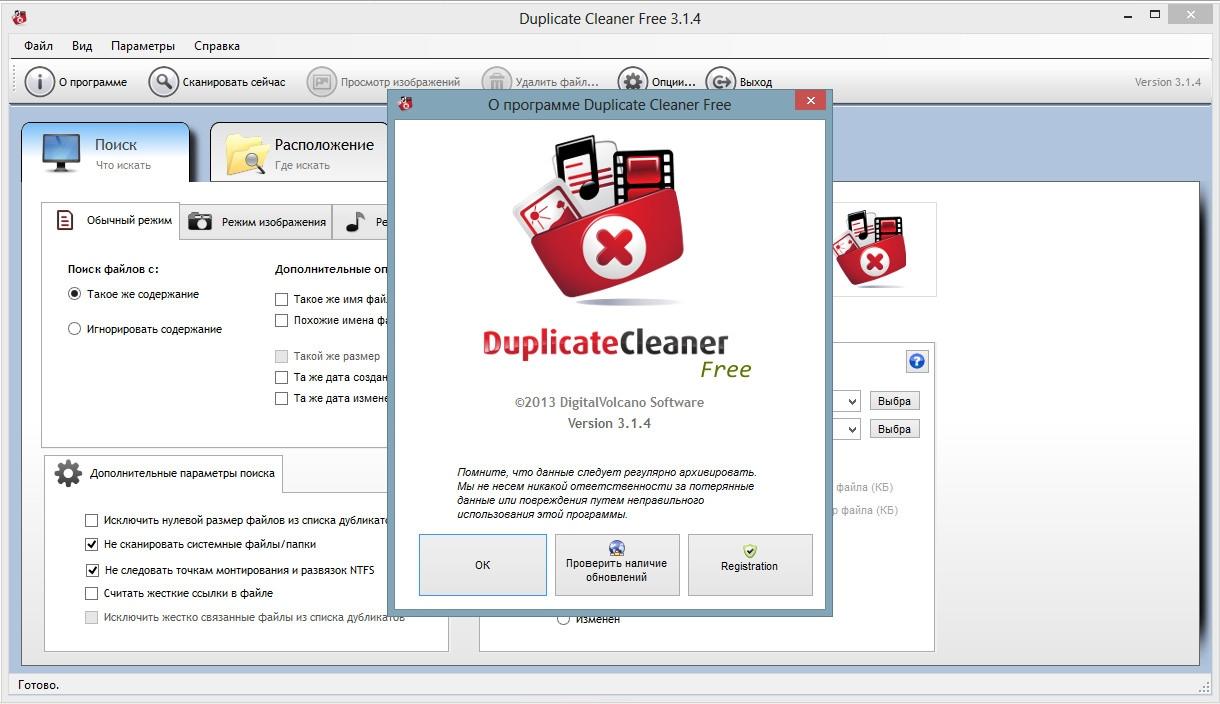Click Проверить наличие обновлений button
1220x704 pixels.
point(617,565)
